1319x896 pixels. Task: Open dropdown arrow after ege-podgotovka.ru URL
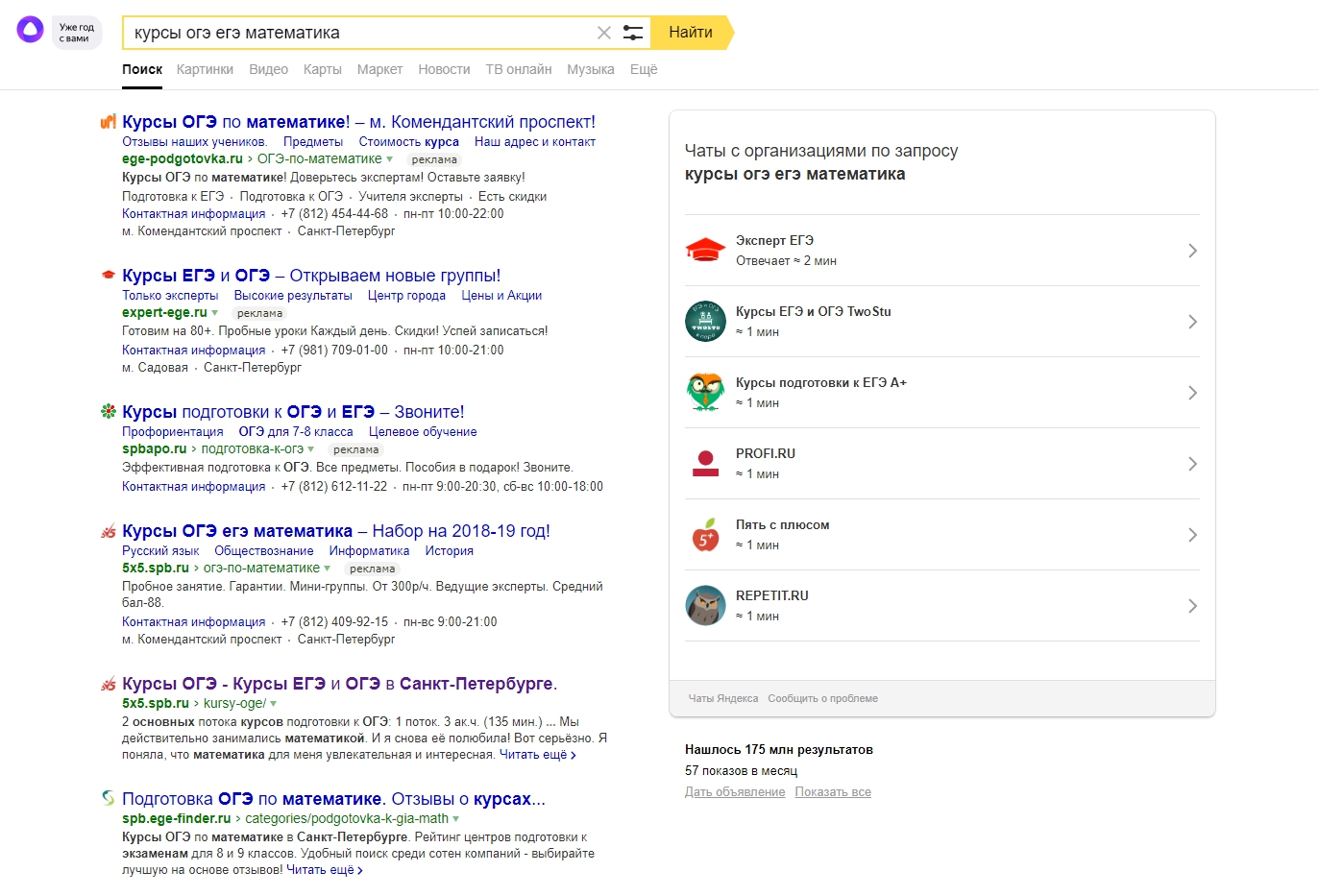pyautogui.click(x=389, y=159)
